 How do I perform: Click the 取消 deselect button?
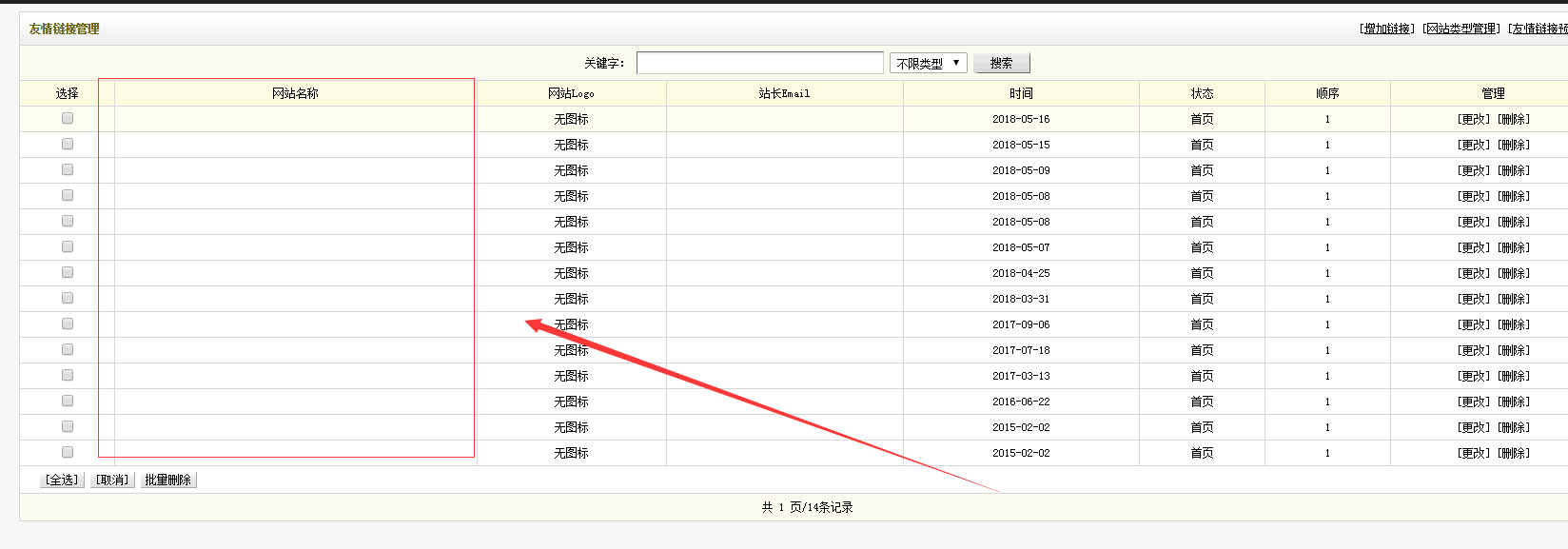112,480
